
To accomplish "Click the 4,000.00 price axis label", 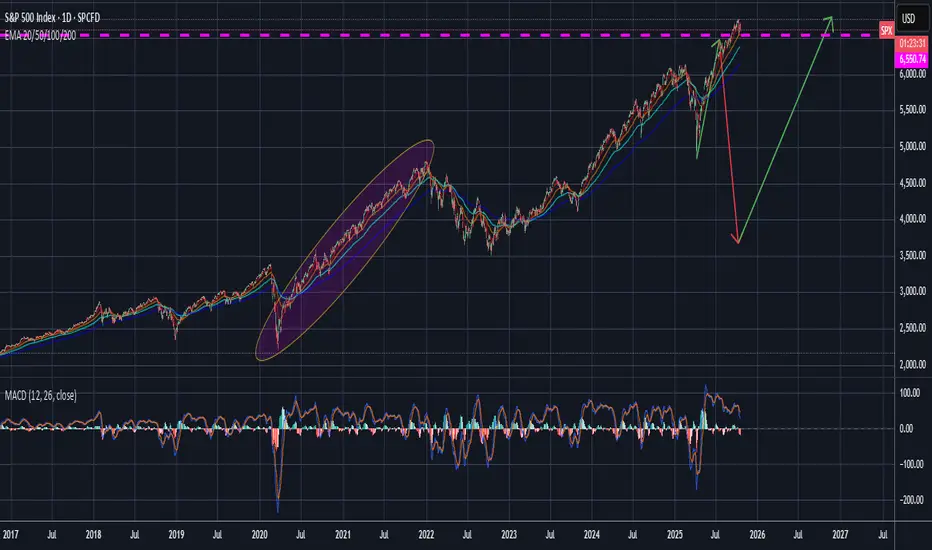I will 912,219.
